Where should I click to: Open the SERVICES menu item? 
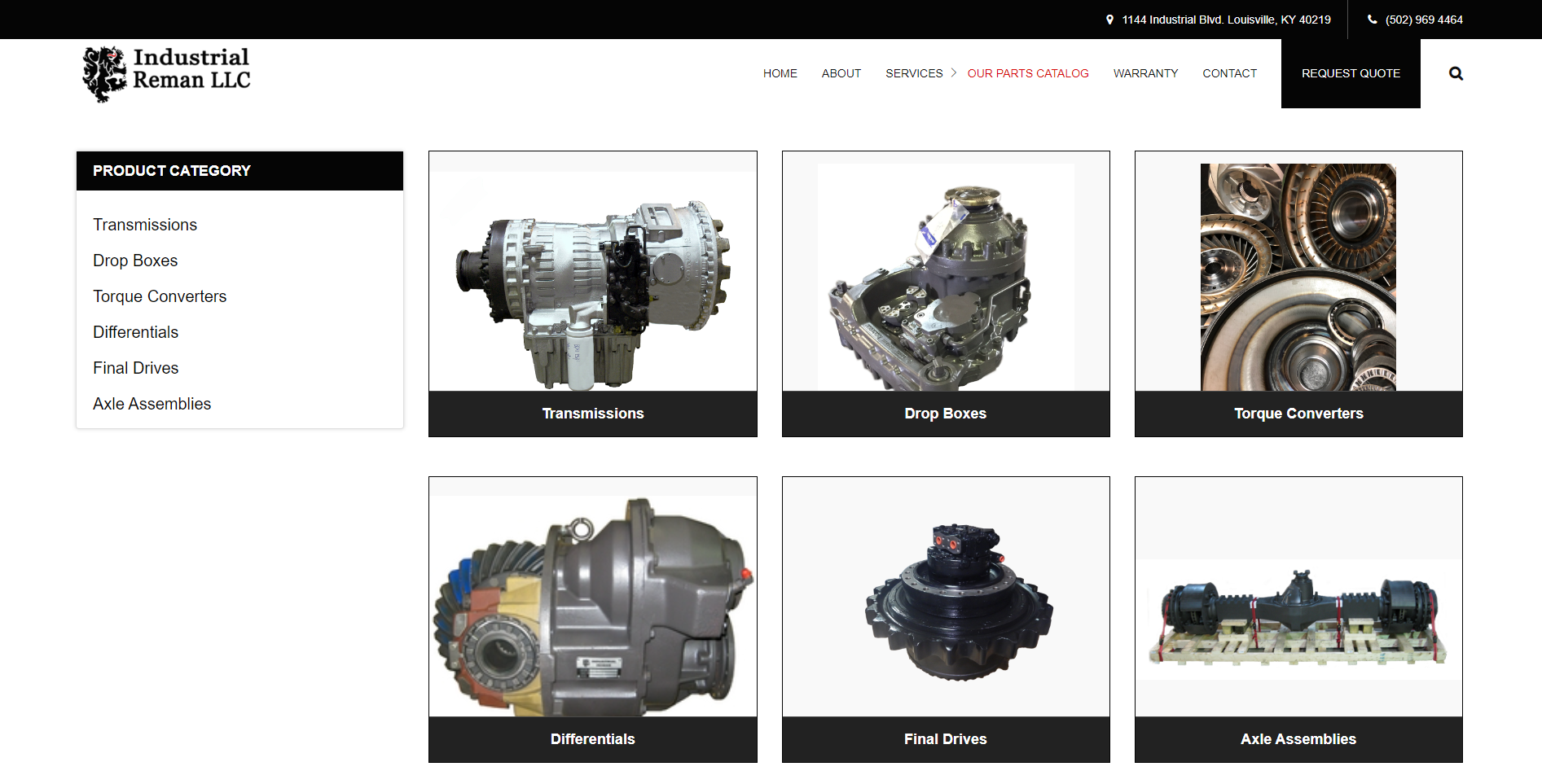[x=914, y=73]
